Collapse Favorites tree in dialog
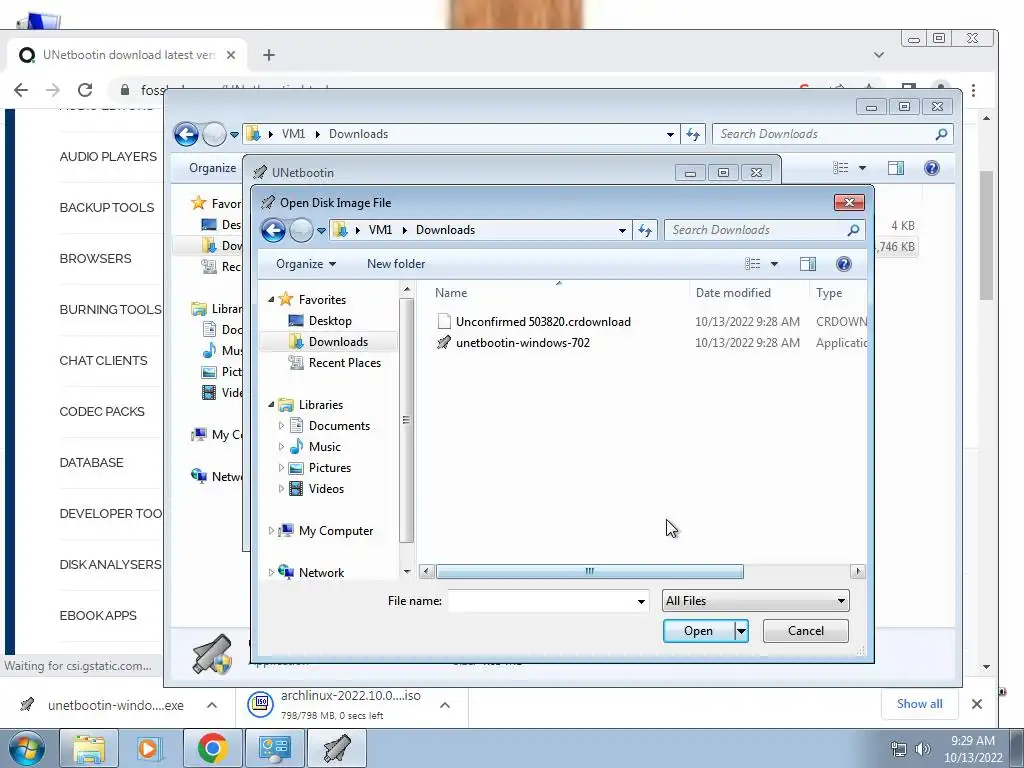This screenshot has width=1024, height=768. (272, 299)
